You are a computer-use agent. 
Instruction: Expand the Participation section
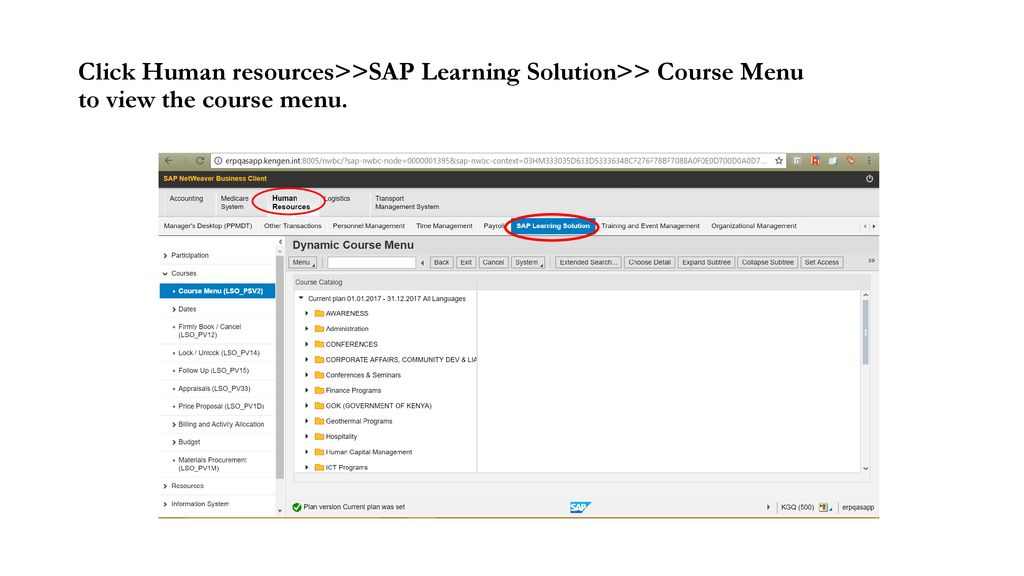pyautogui.click(x=165, y=256)
